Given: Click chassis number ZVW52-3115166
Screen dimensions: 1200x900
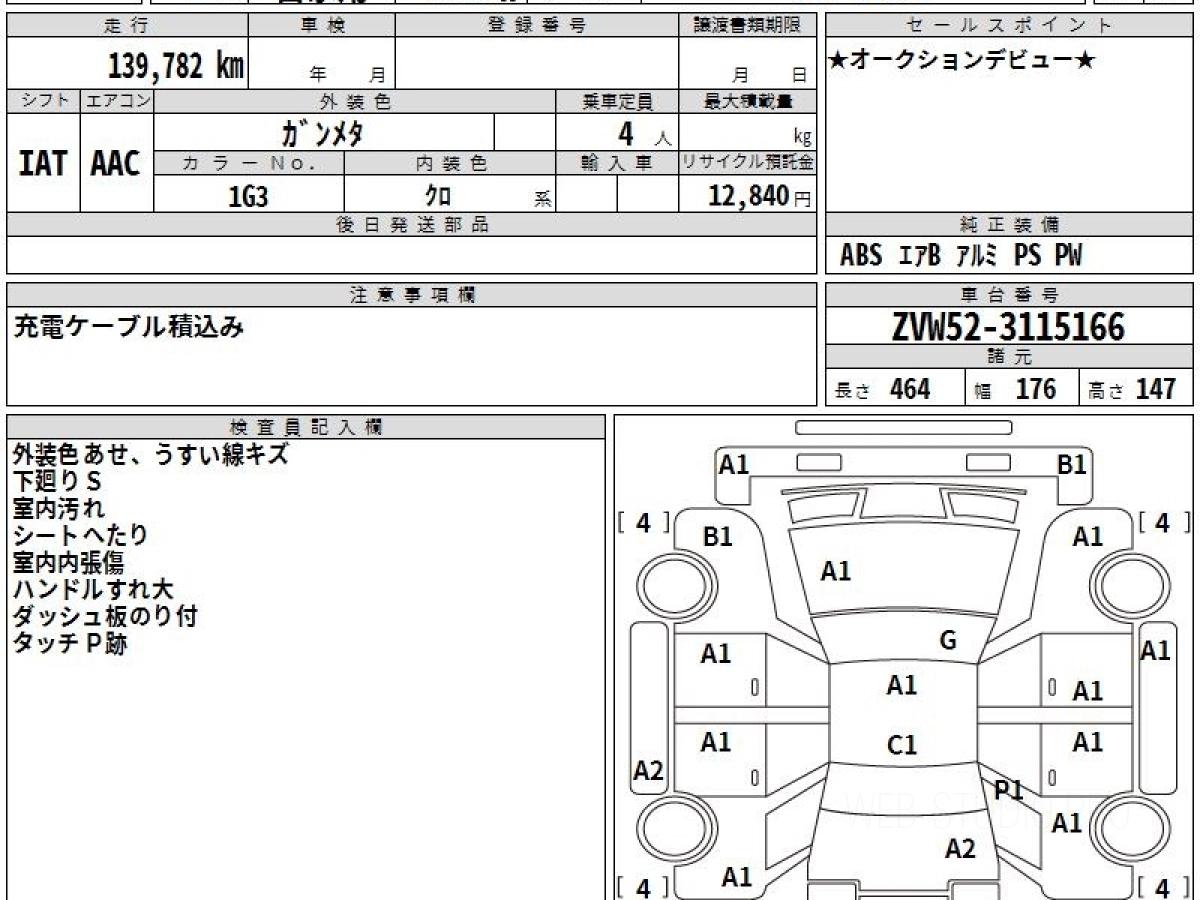Looking at the screenshot, I should tap(1008, 326).
